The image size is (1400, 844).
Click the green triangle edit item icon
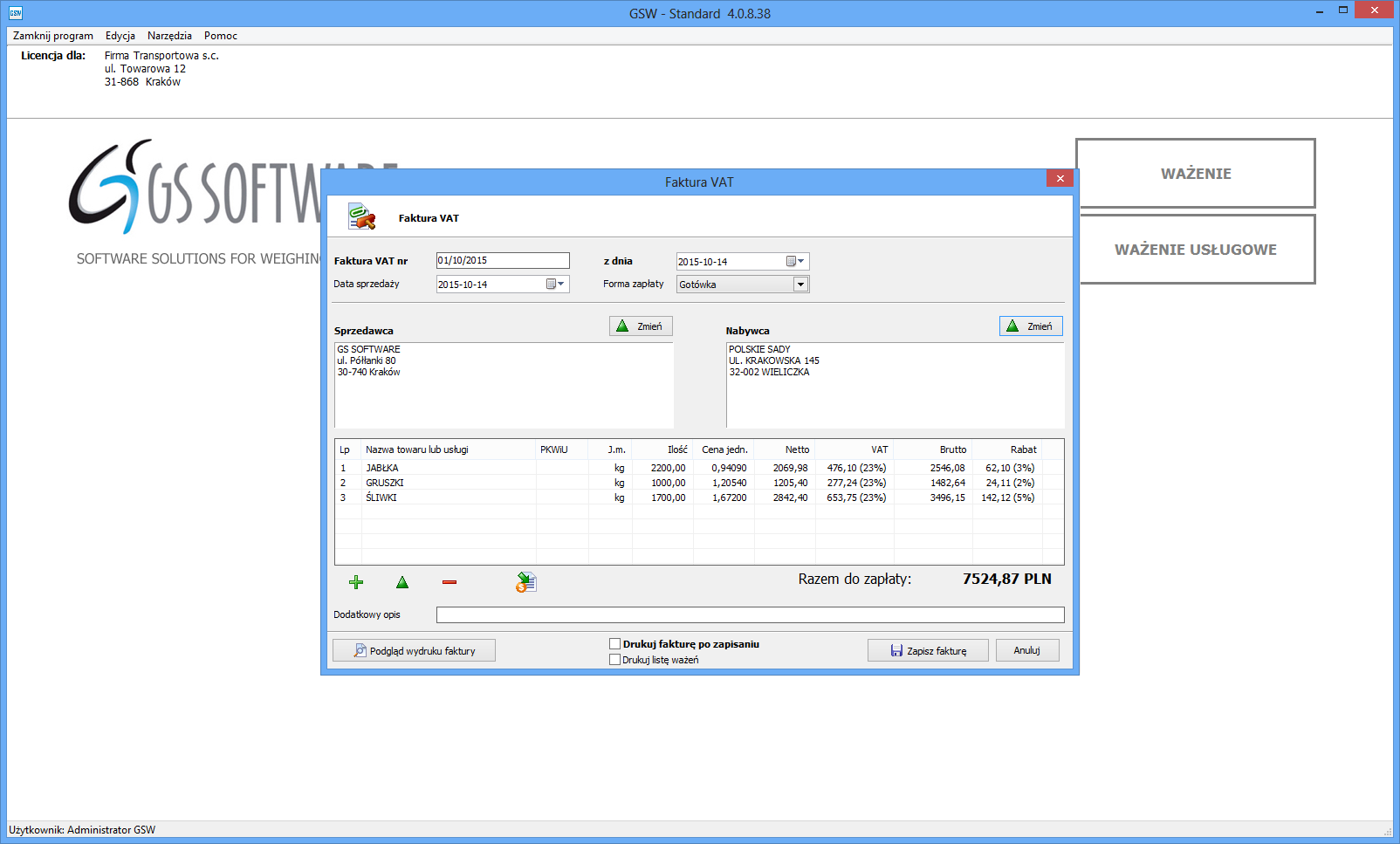[x=402, y=582]
